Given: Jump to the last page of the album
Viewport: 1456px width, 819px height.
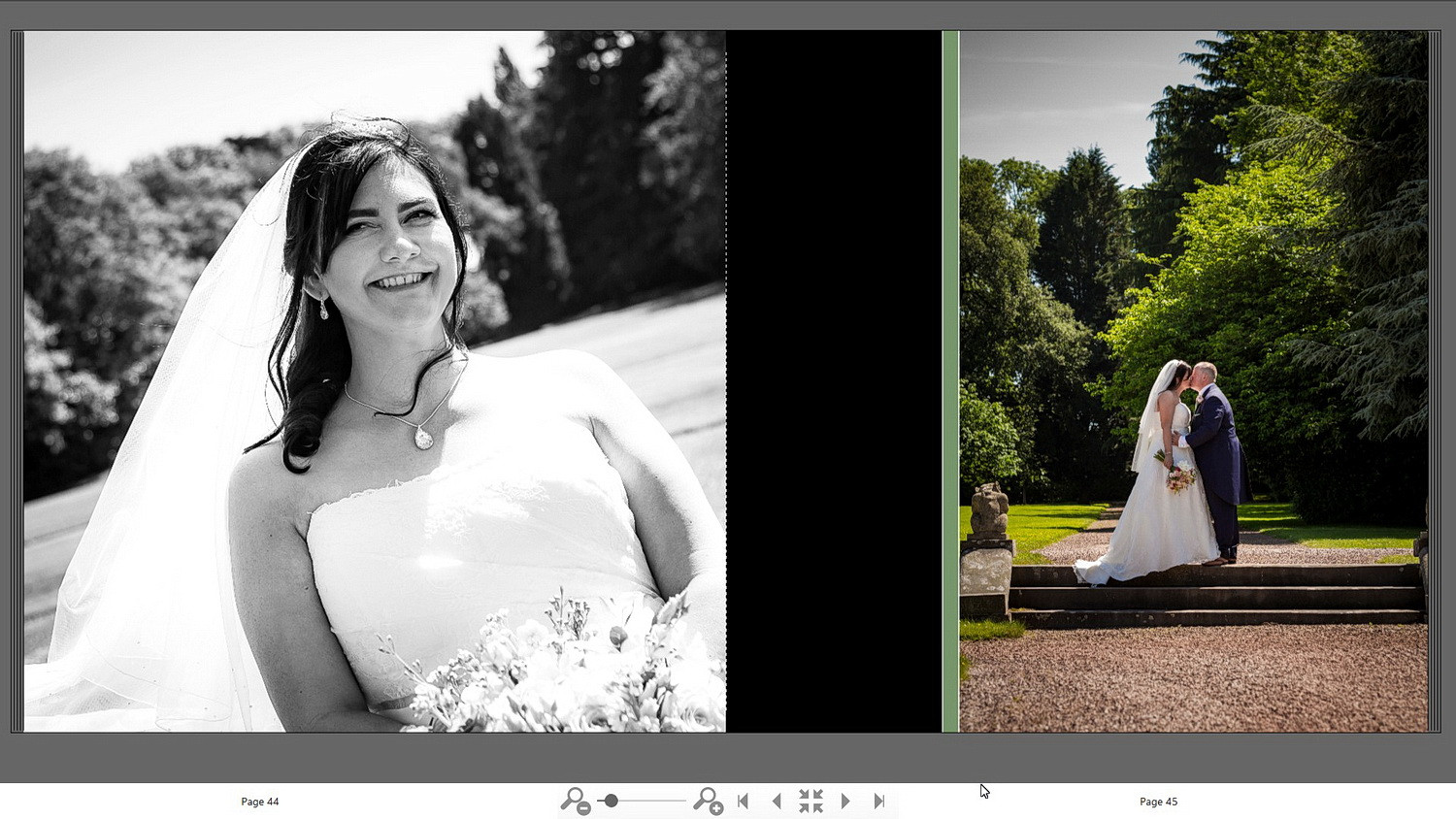Looking at the screenshot, I should (x=879, y=802).
